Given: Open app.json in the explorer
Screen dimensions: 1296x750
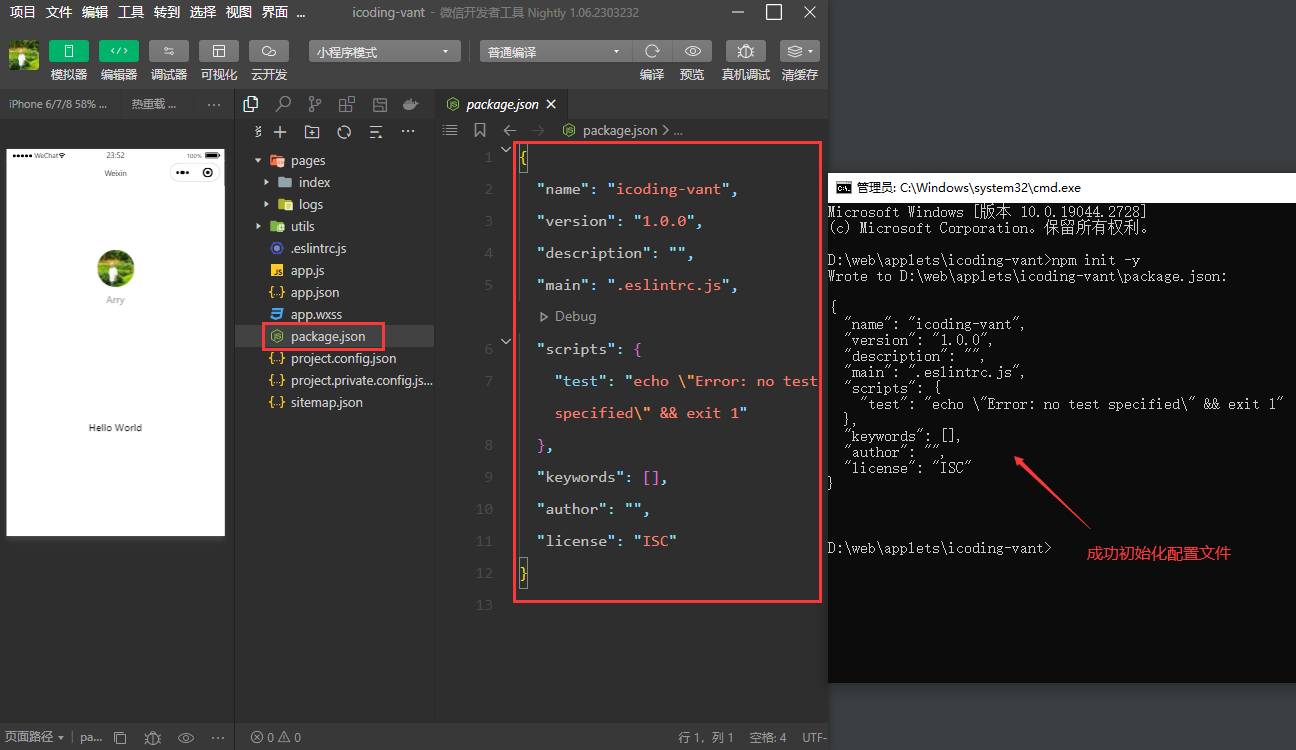Looking at the screenshot, I should coord(314,292).
